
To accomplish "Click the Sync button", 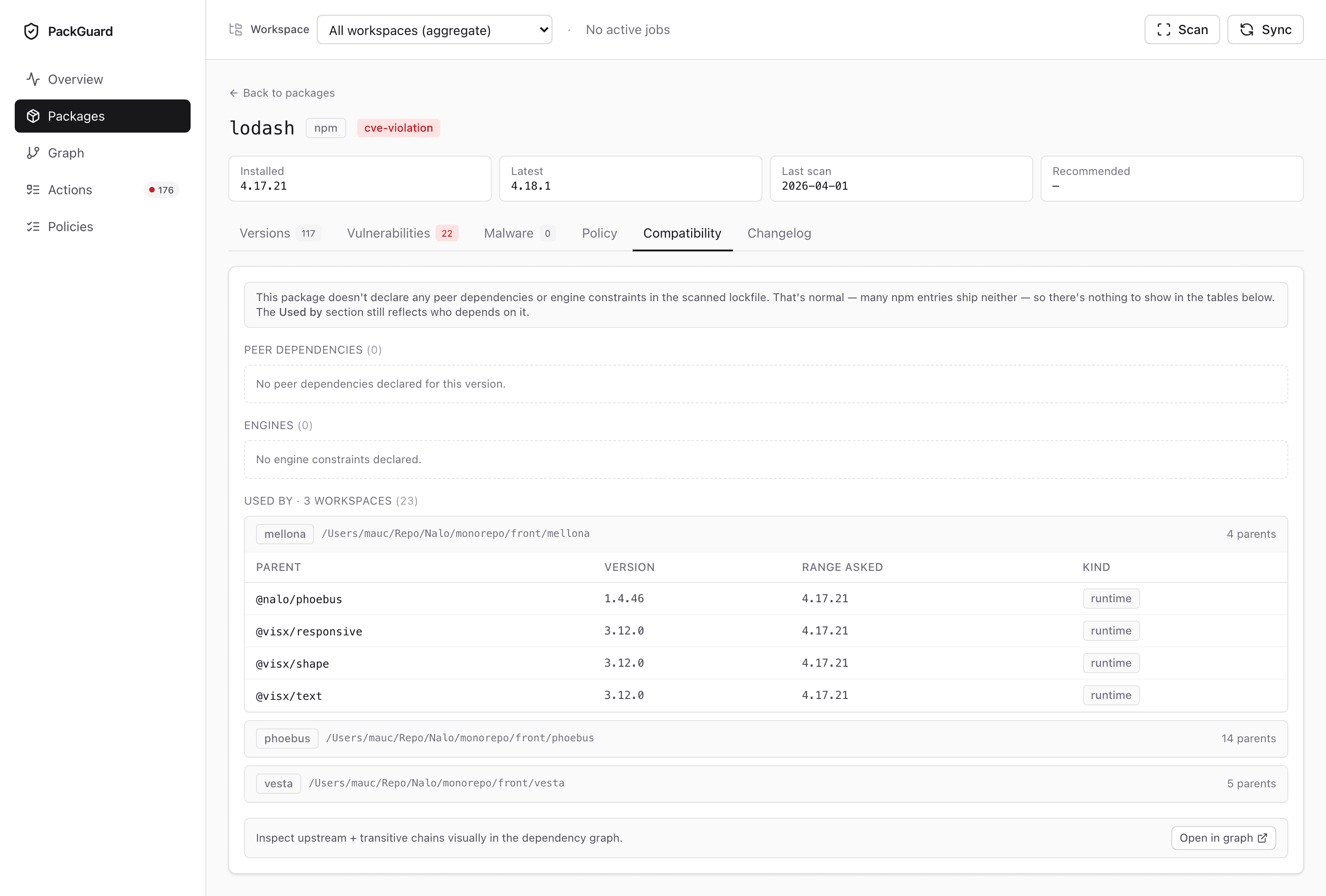I will tap(1265, 29).
